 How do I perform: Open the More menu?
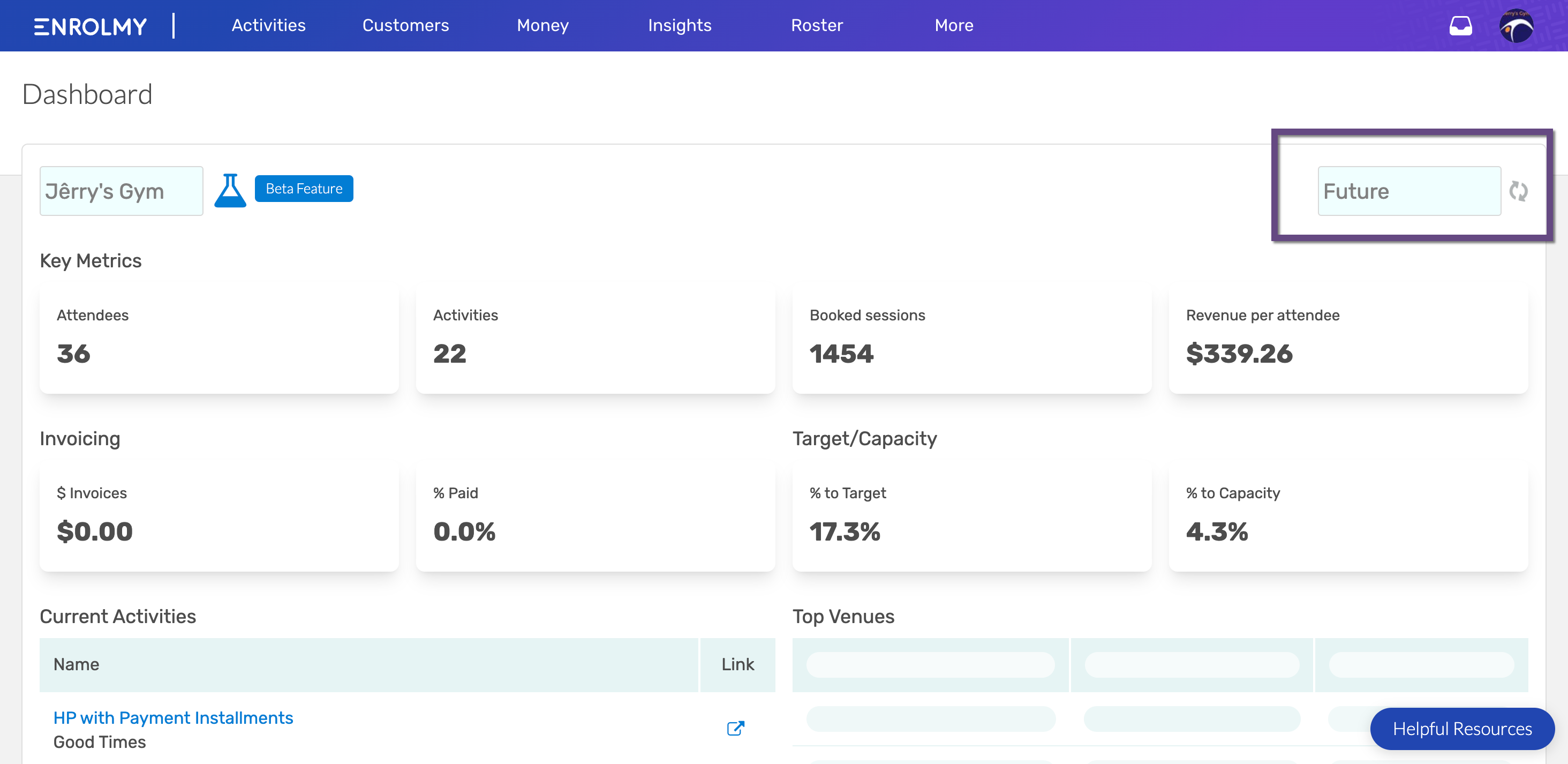[954, 26]
